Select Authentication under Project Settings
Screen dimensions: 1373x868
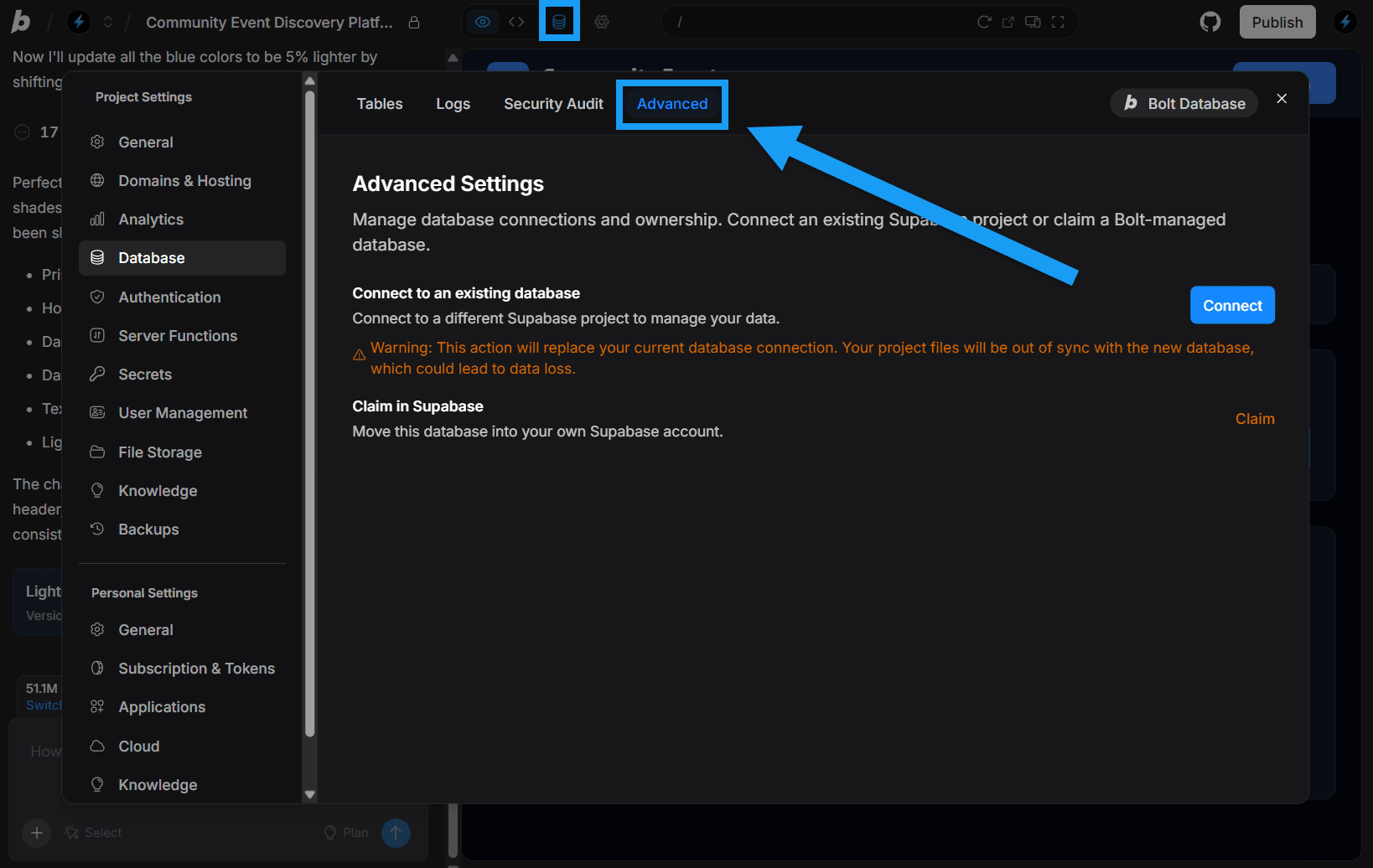tap(169, 297)
